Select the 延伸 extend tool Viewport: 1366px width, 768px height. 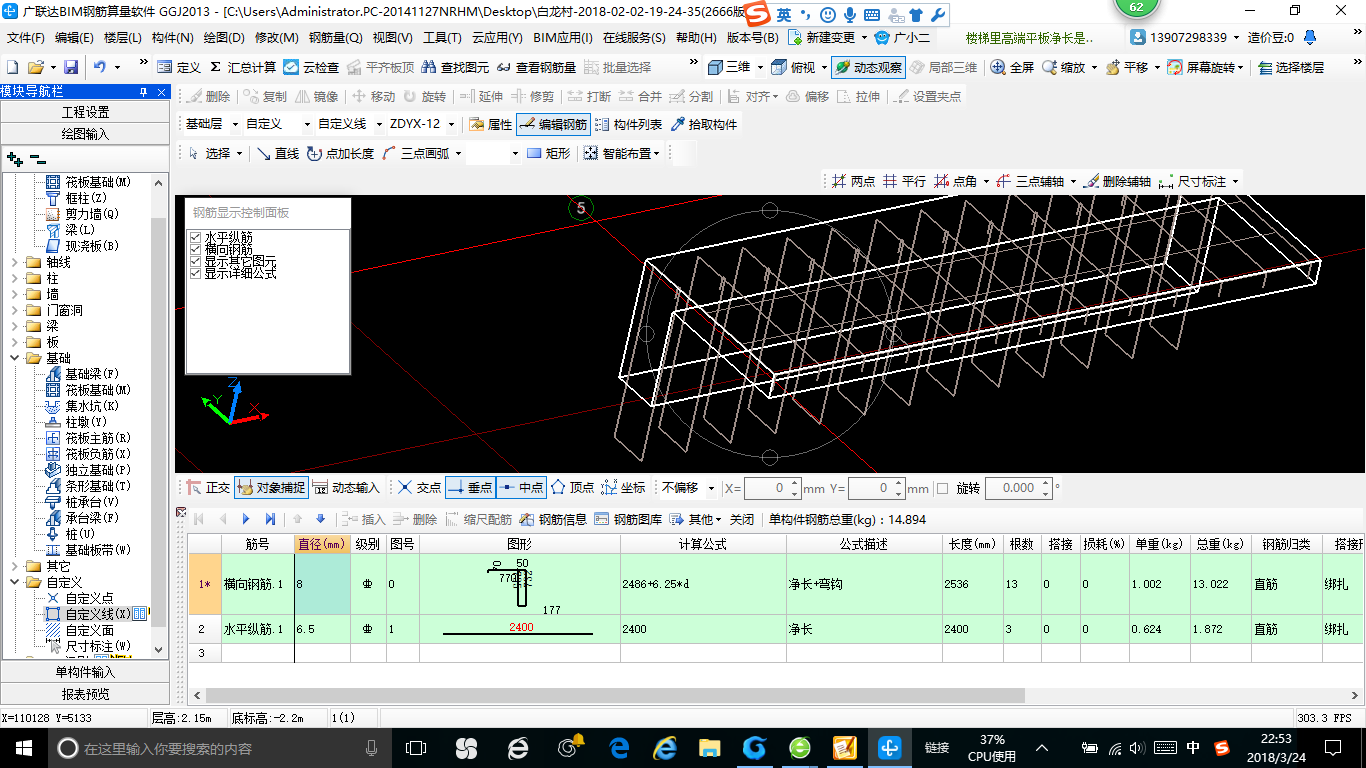(x=482, y=97)
